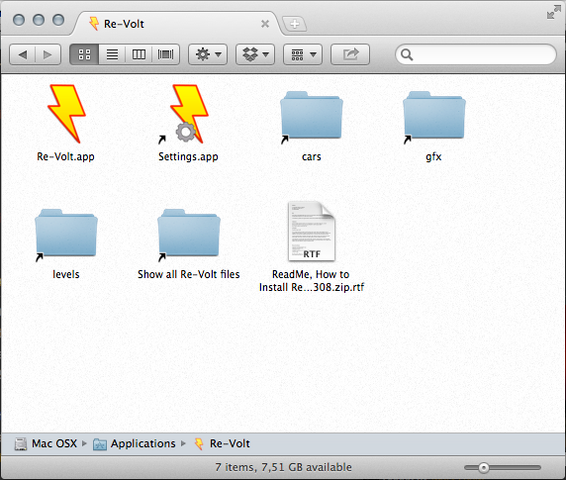Viewport: 566px width, 480px height.
Task: Open the gear Action dropdown menu
Action: pyautogui.click(x=208, y=55)
